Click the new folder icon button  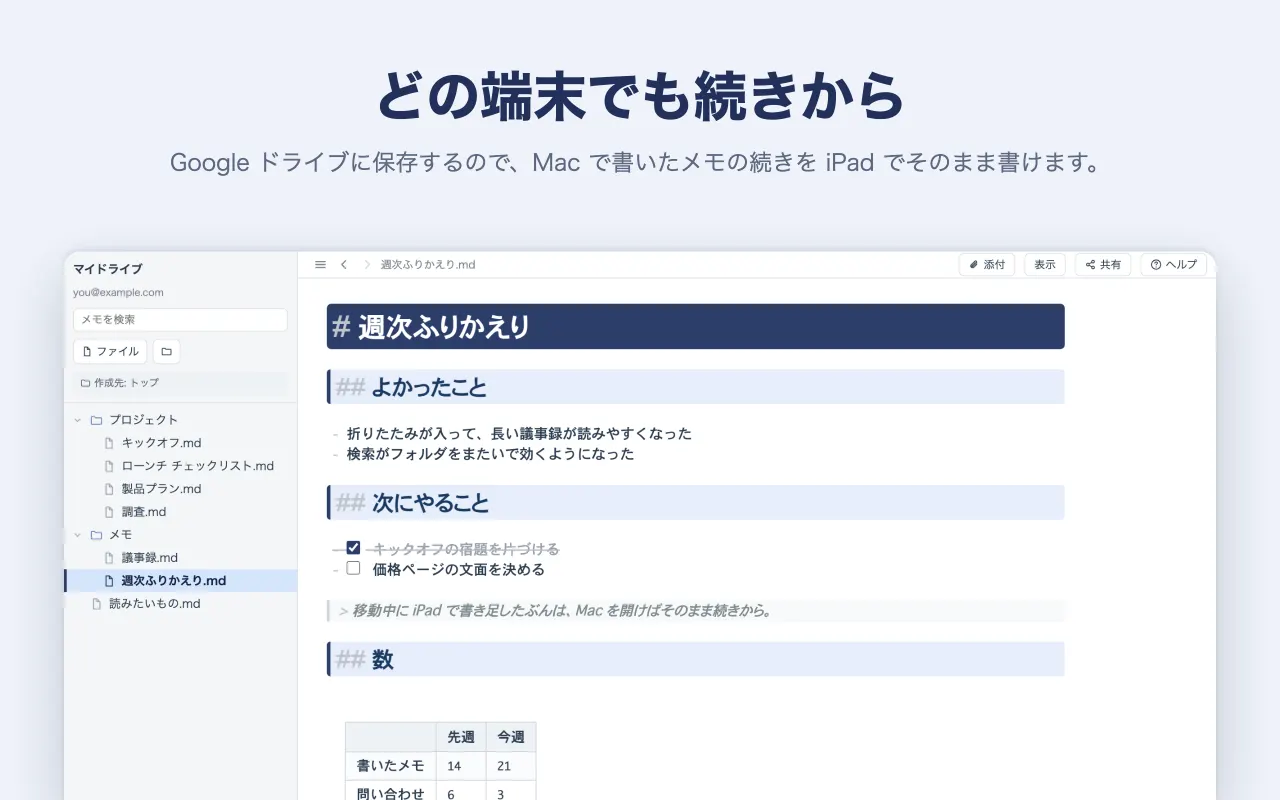[166, 351]
